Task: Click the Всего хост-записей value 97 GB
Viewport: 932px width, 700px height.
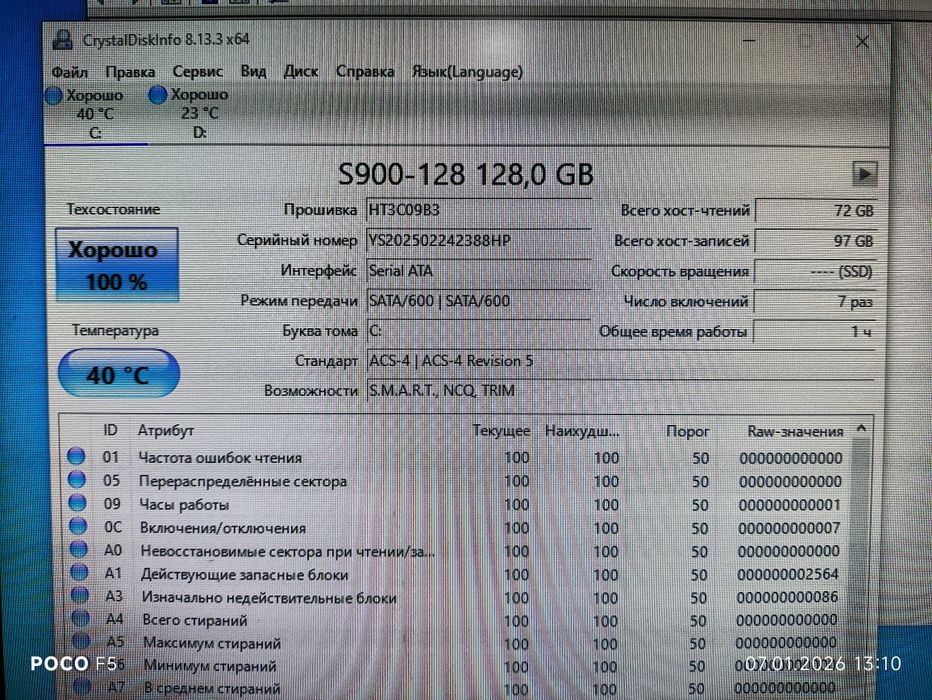Action: click(816, 241)
